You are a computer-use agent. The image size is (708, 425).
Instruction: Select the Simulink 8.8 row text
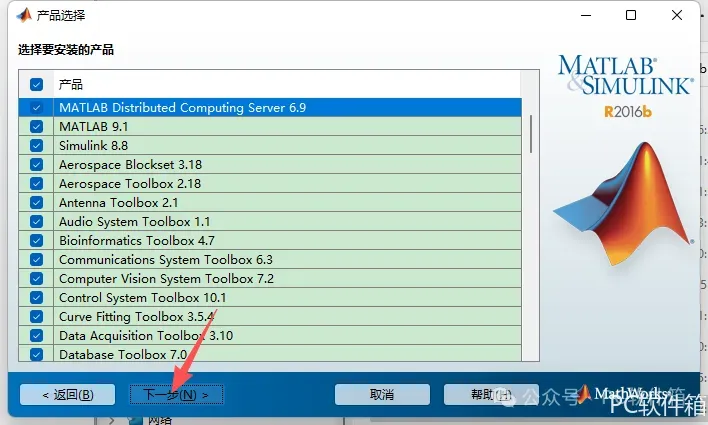coord(93,145)
